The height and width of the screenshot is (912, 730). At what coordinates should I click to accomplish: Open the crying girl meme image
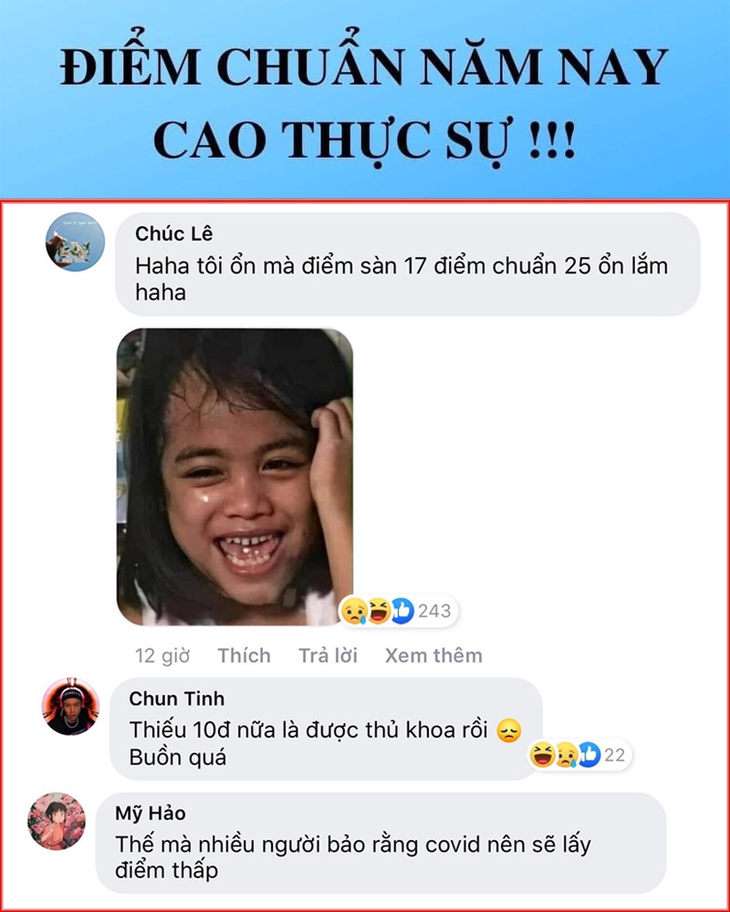pos(235,478)
